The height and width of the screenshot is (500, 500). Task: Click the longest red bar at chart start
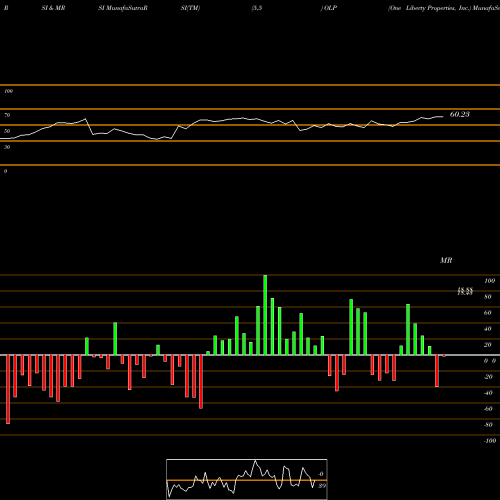[8, 389]
